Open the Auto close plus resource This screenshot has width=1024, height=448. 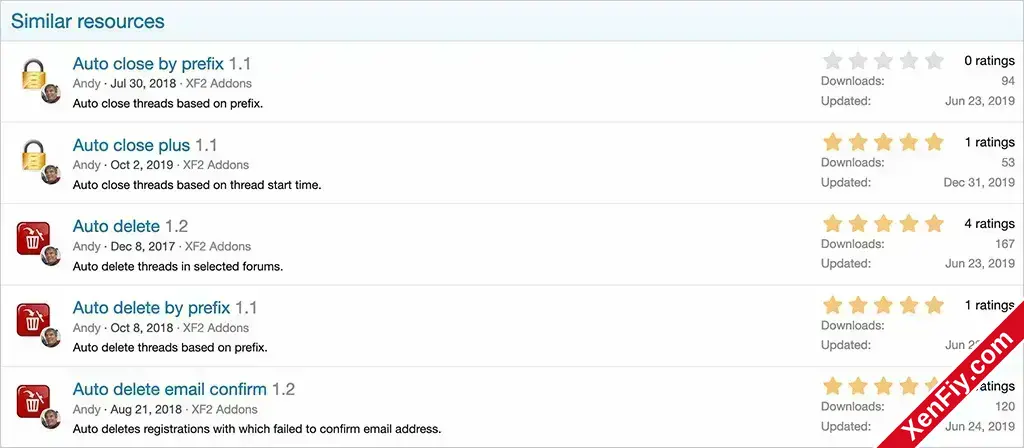click(x=131, y=145)
